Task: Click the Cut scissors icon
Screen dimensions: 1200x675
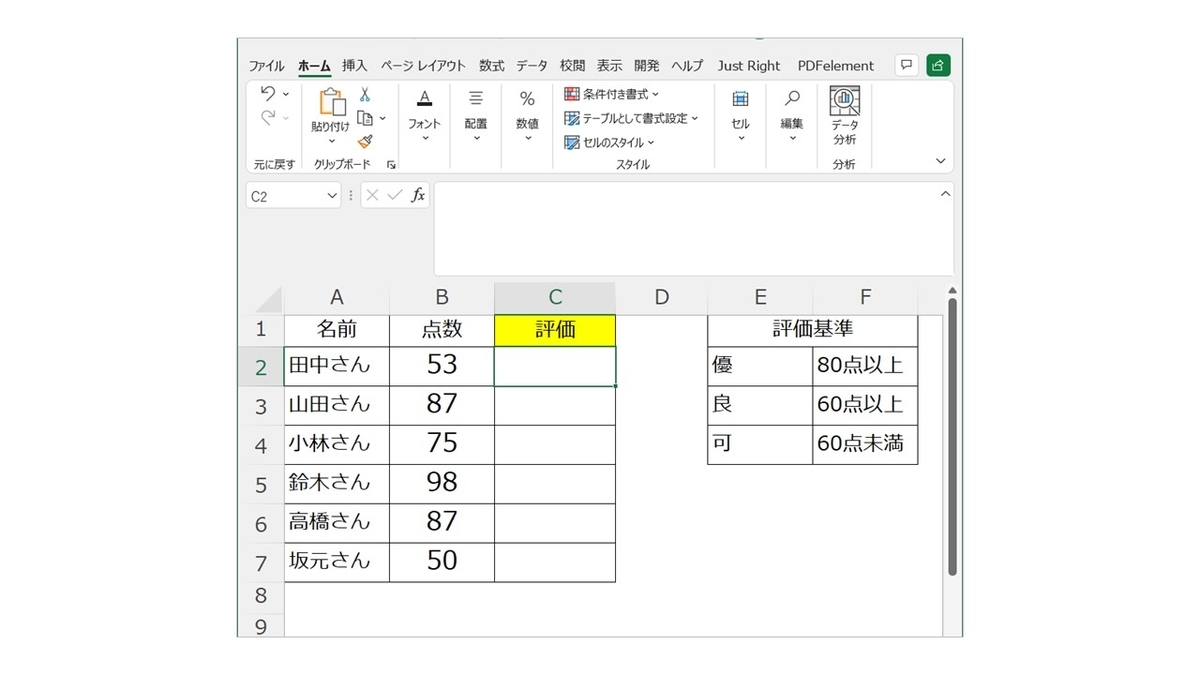Action: point(365,95)
